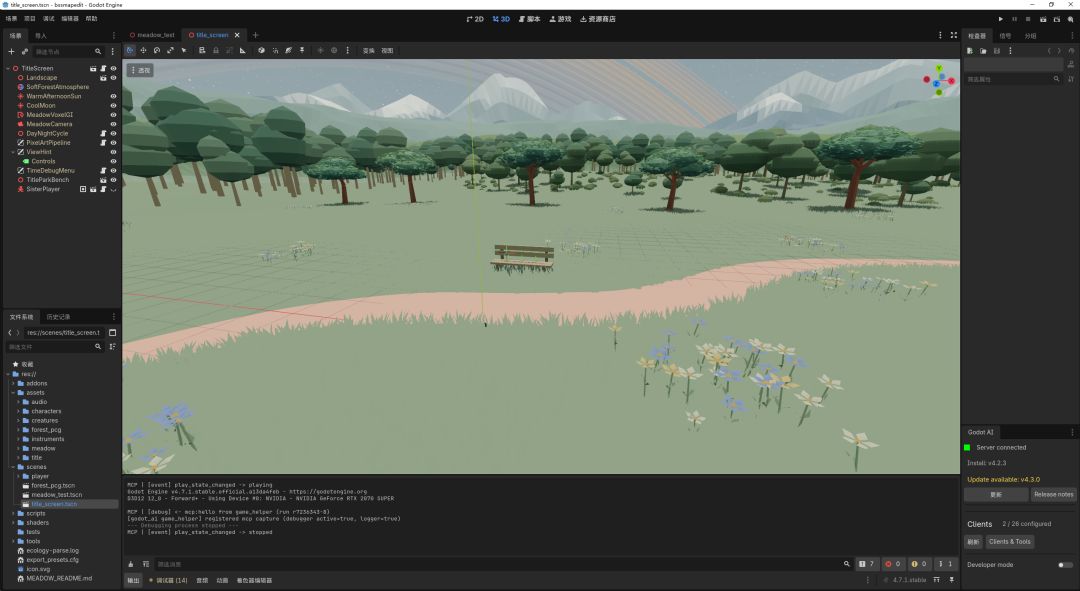
Task: Select forest_pcg.tscn in the file tree
Action: tap(53, 486)
